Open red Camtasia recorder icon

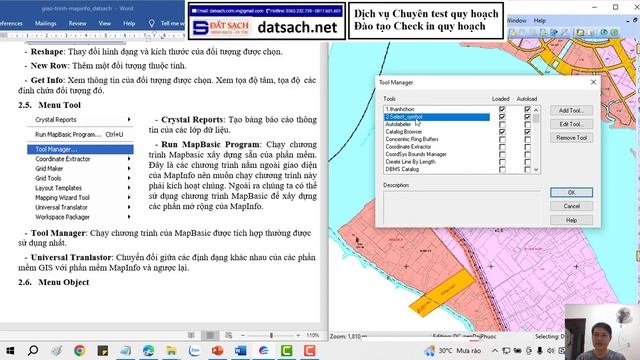tap(309, 350)
